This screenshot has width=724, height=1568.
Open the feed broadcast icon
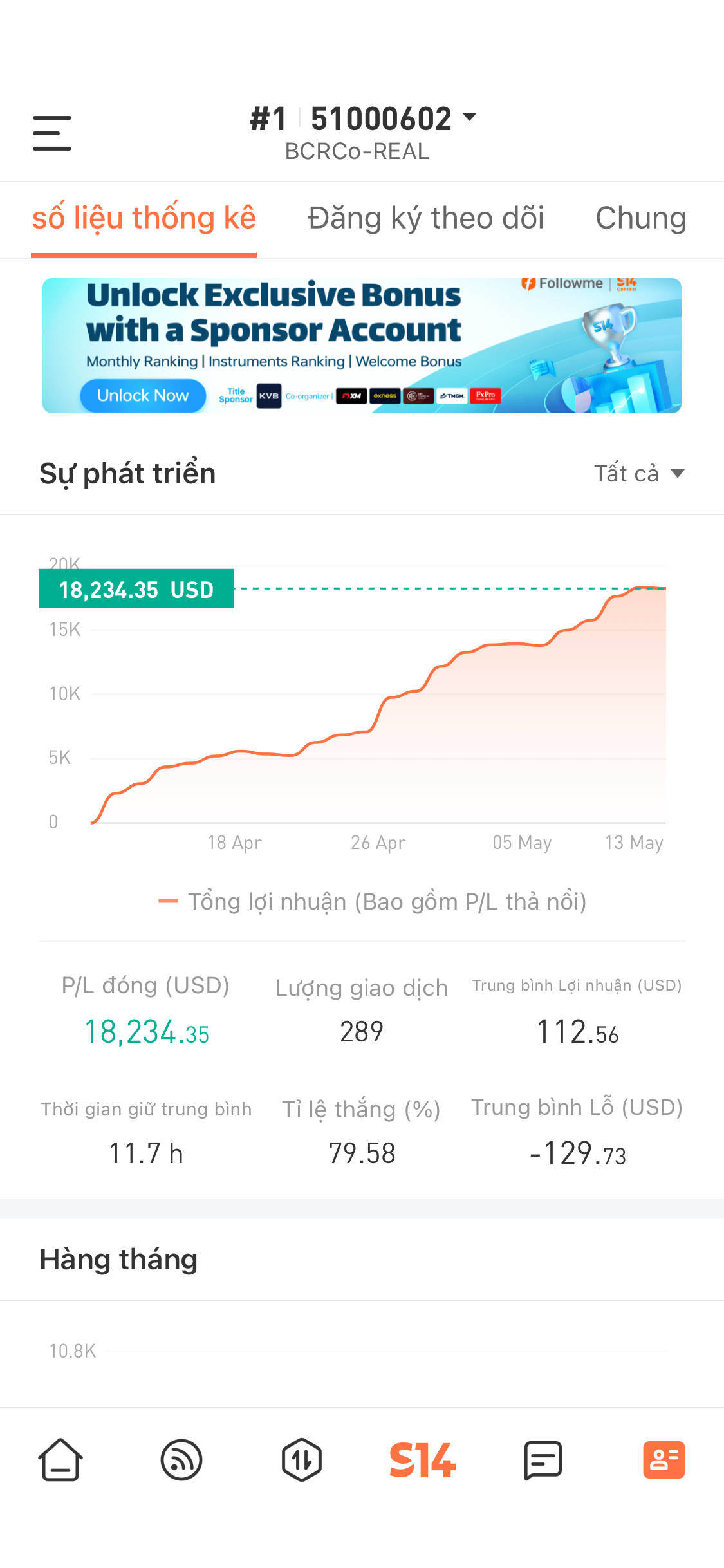point(181,1459)
